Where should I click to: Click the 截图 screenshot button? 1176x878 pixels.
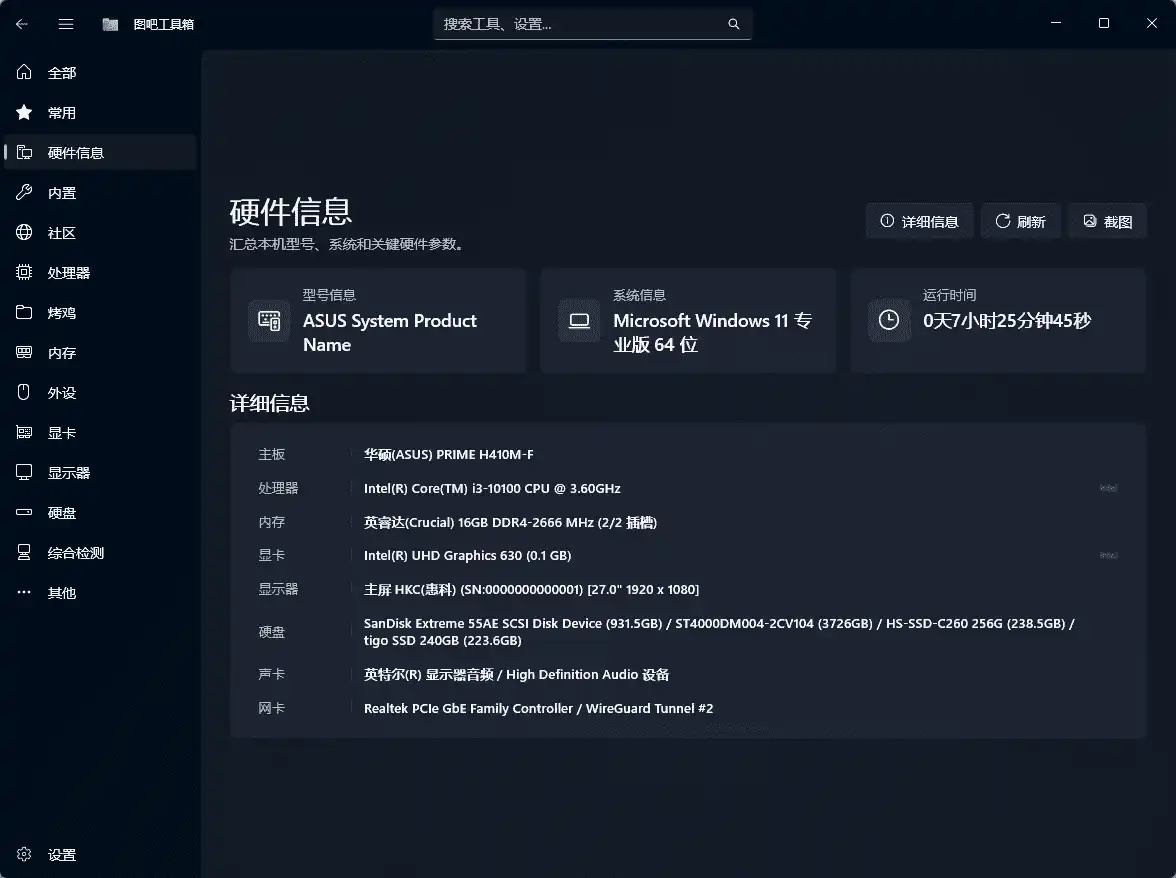coord(1108,221)
